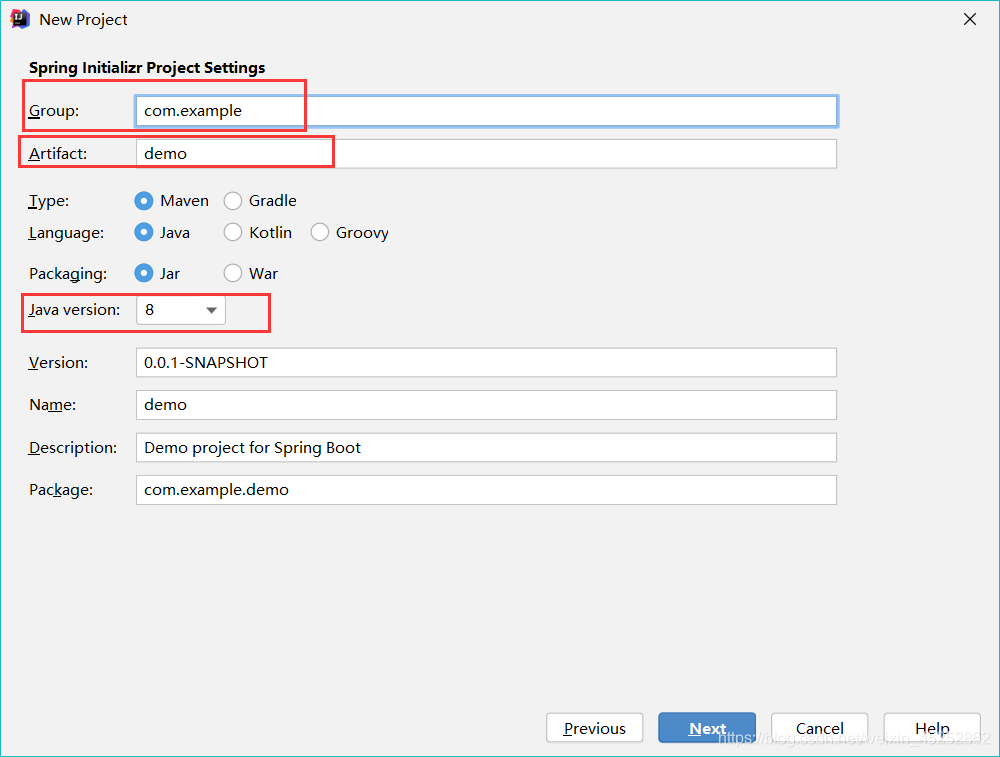Close the New Project dialog
Viewport: 1000px width, 757px height.
(969, 19)
